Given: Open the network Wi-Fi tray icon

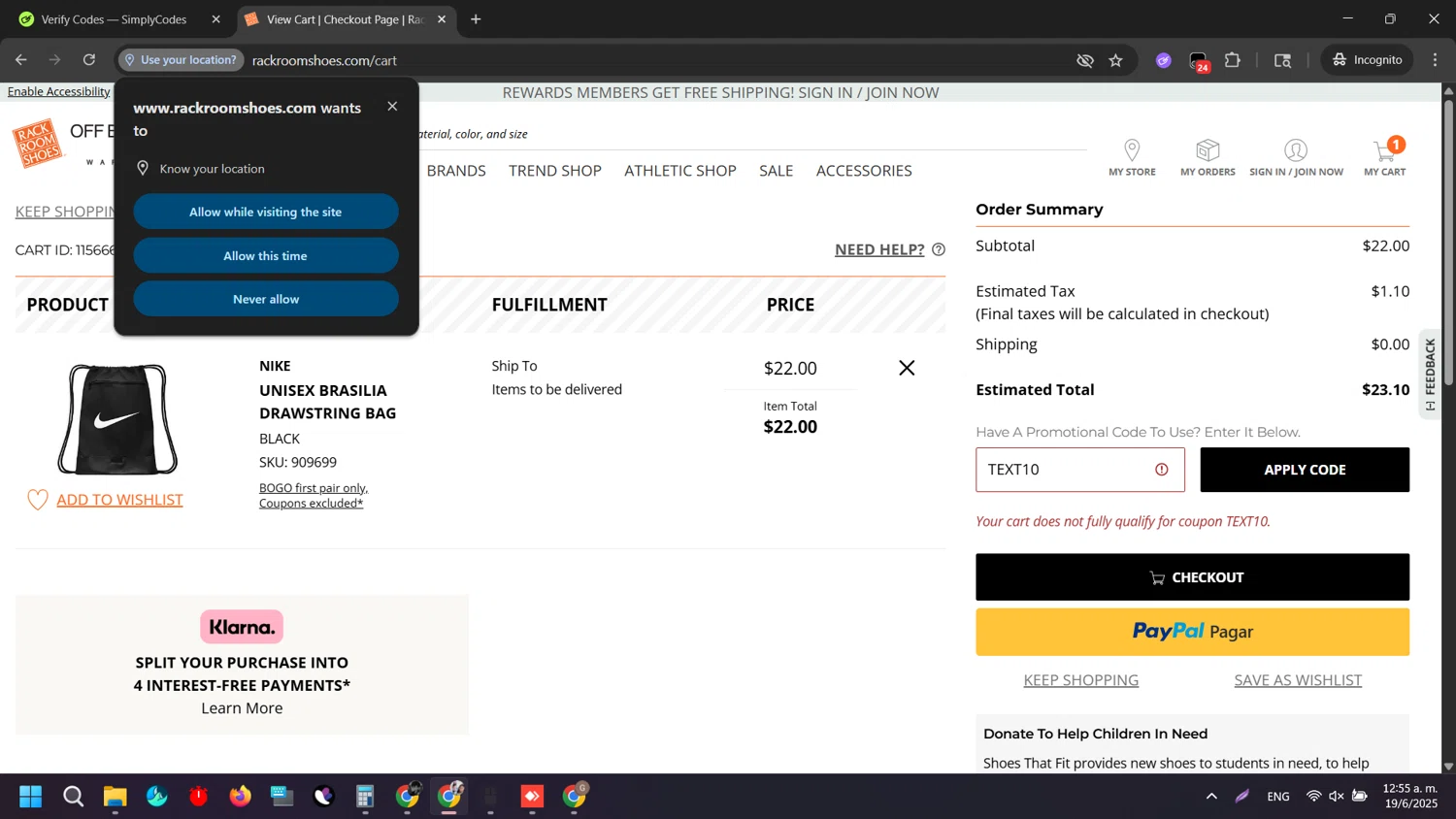Looking at the screenshot, I should pyautogui.click(x=1313, y=797).
